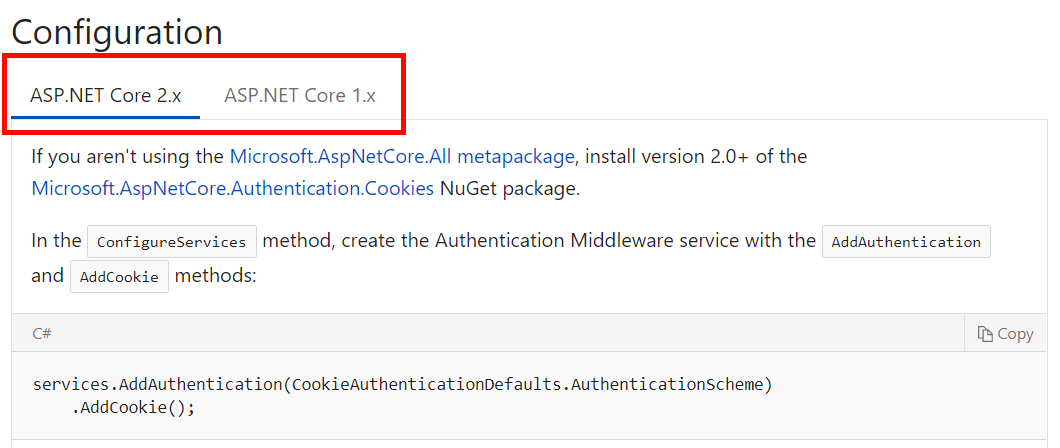Click the services.AddAuthentication code line
Screen dimensions: 1060x448
pos(402,385)
